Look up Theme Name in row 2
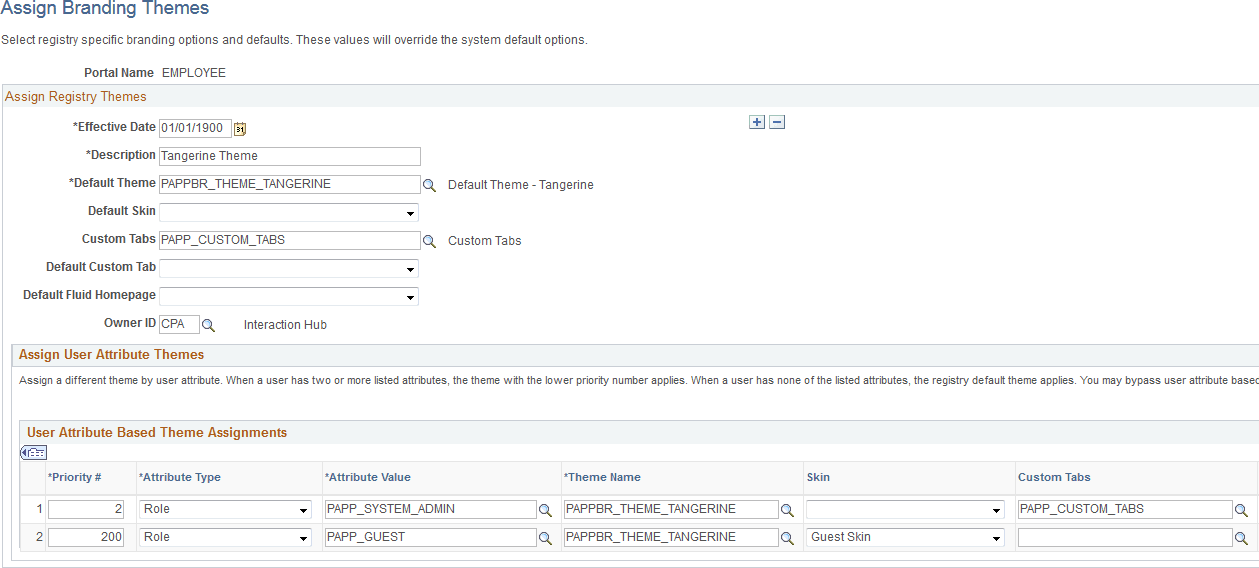 787,538
